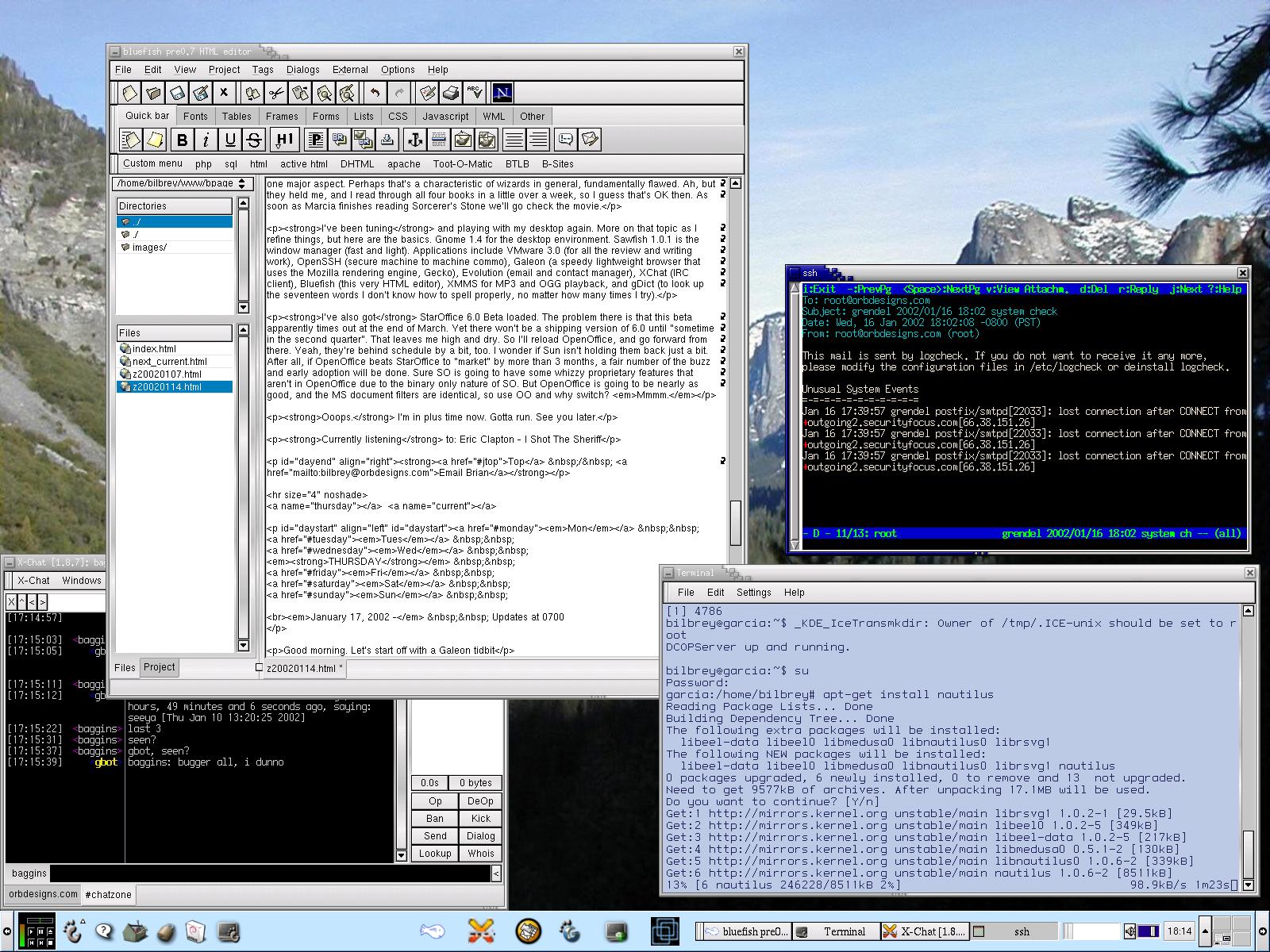Click the scissors cut icon
1270x952 pixels.
click(275, 93)
